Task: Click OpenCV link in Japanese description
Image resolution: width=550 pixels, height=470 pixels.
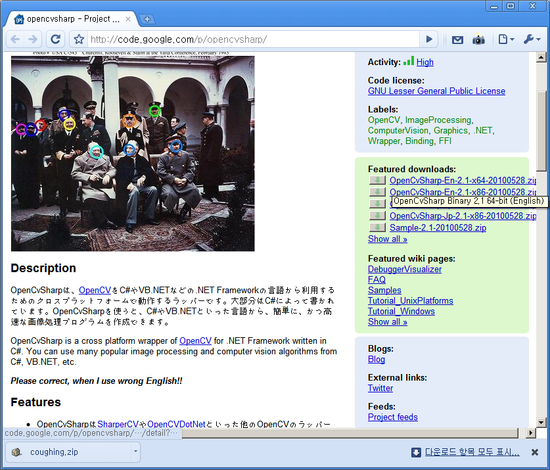Action: (x=95, y=290)
